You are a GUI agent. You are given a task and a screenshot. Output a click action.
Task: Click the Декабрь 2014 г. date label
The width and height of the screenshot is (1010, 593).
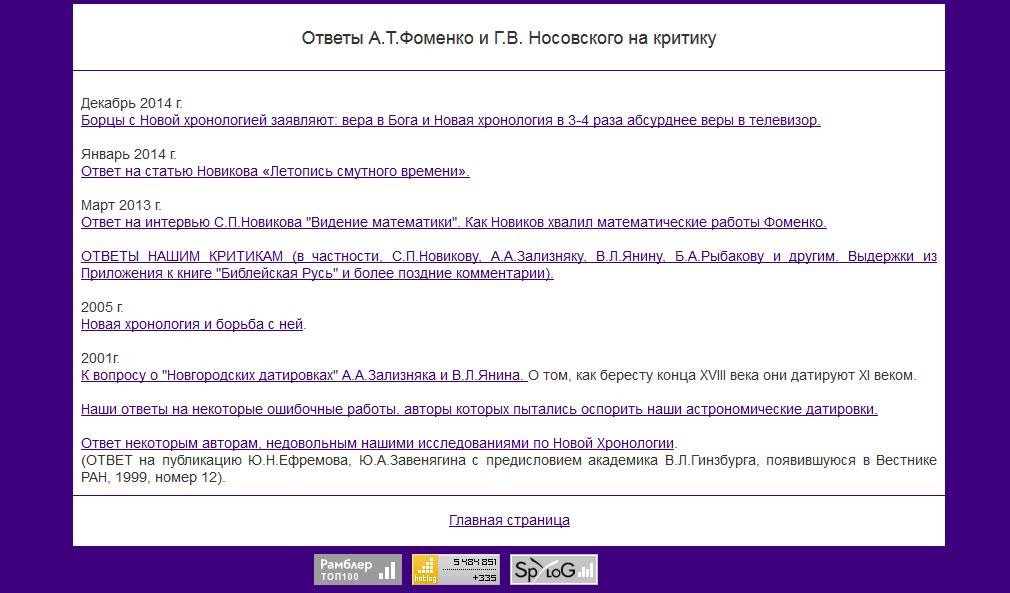coord(131,103)
